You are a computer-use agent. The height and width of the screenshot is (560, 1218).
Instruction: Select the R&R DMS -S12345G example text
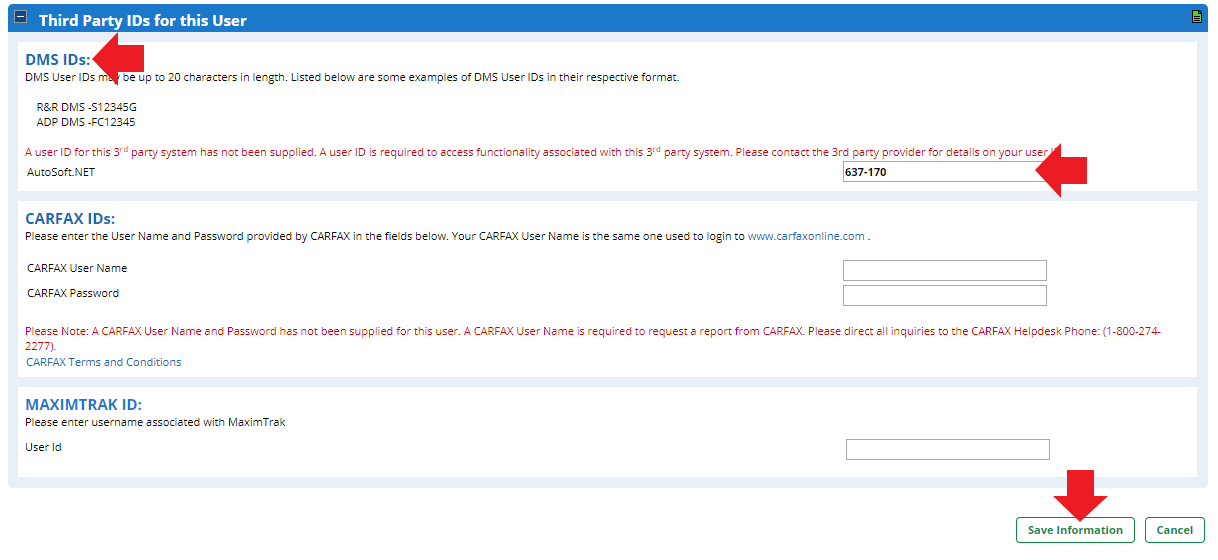87,106
